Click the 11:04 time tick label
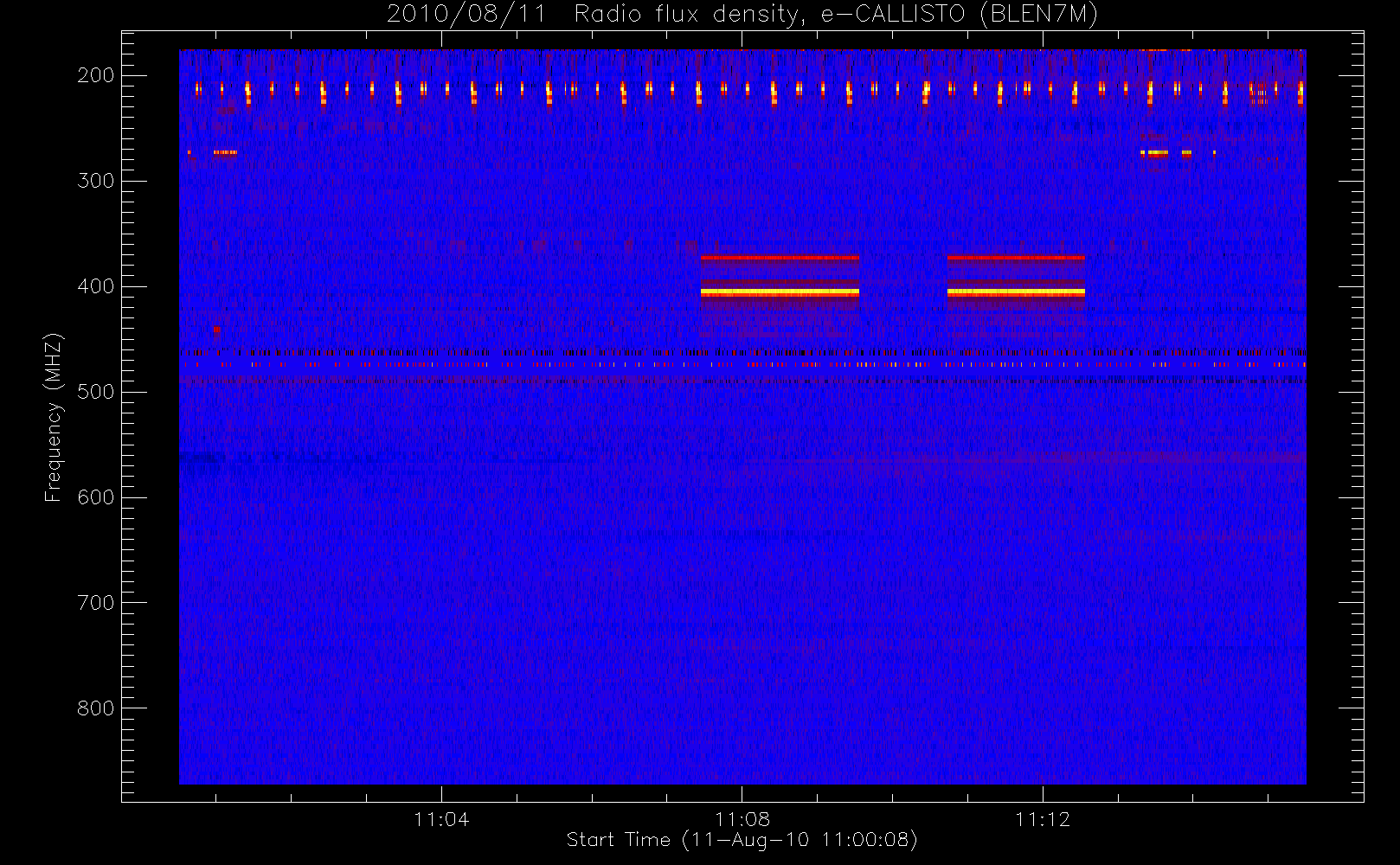 point(441,819)
